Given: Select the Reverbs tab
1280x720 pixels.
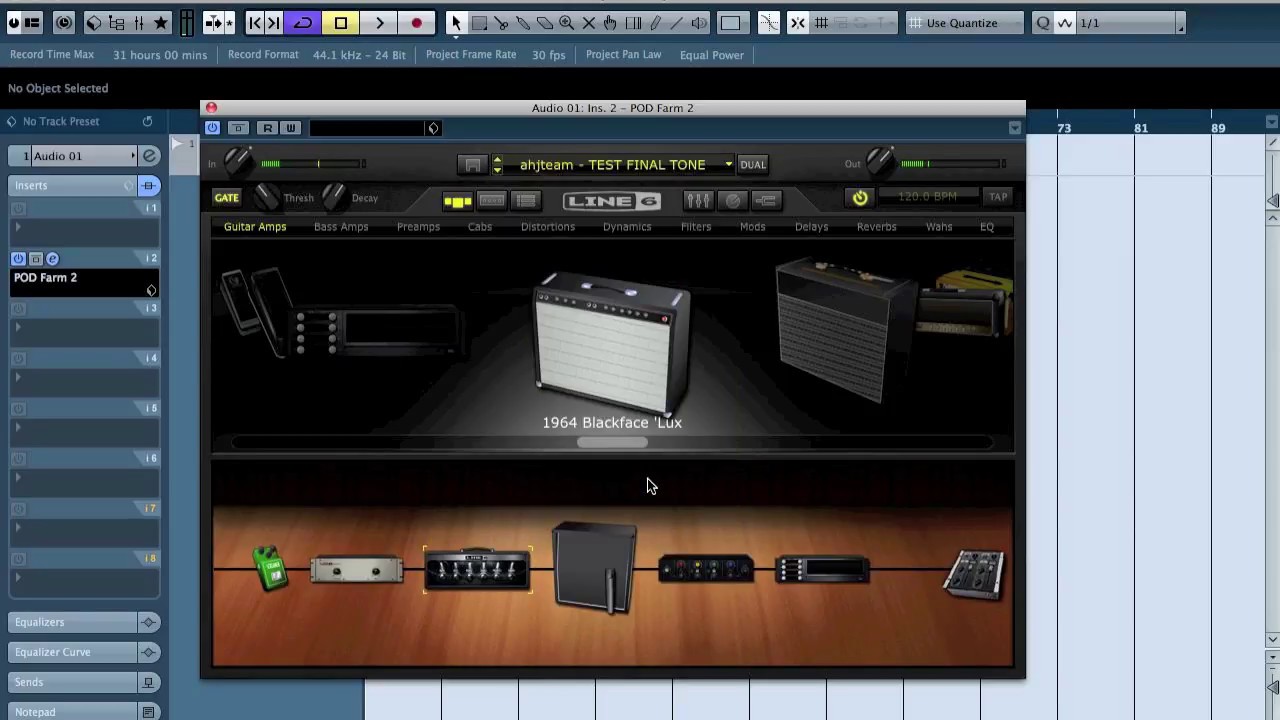Looking at the screenshot, I should pyautogui.click(x=876, y=227).
